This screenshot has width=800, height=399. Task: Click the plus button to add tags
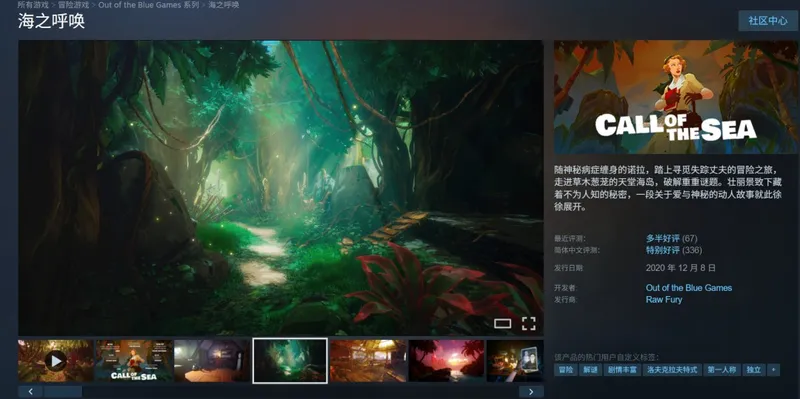pos(773,370)
